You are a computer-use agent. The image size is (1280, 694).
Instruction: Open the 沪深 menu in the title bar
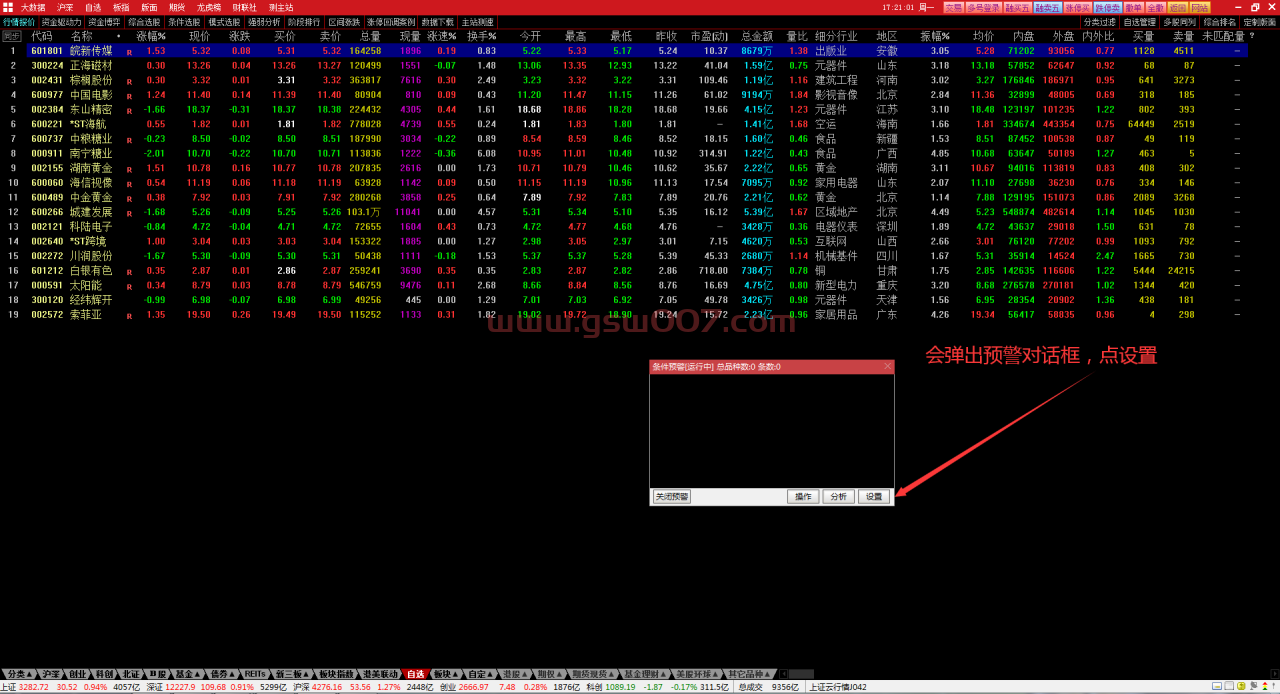click(x=65, y=7)
